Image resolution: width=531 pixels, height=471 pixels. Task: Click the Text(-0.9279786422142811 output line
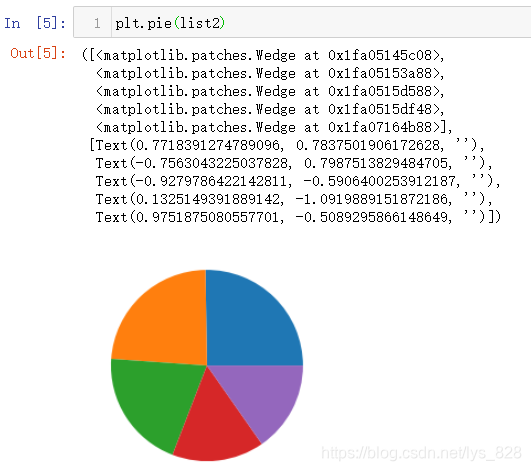tap(298, 181)
